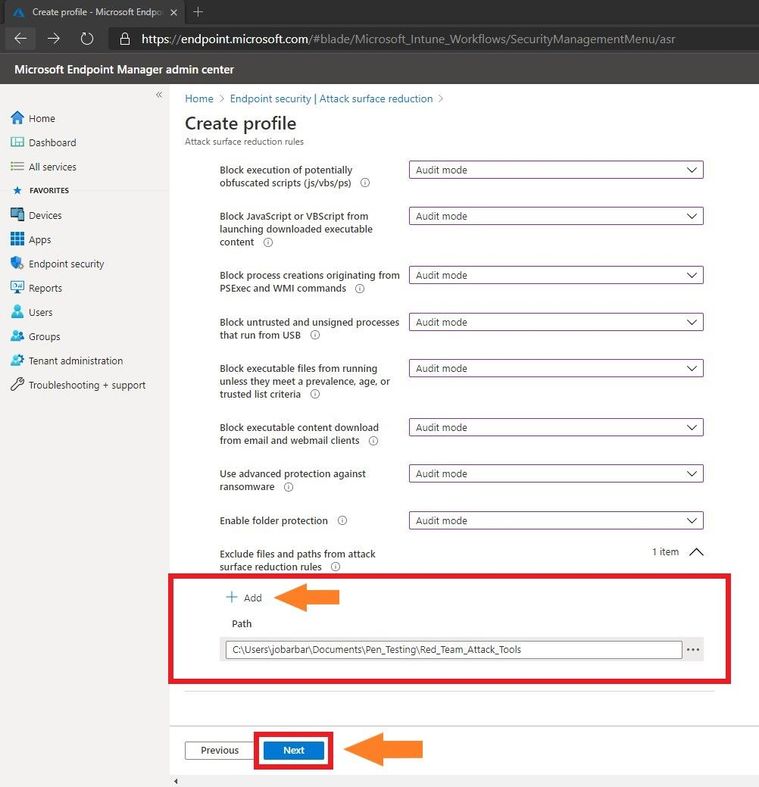Open dropdown for untrusted USB processes rule
759x787 pixels.
556,322
